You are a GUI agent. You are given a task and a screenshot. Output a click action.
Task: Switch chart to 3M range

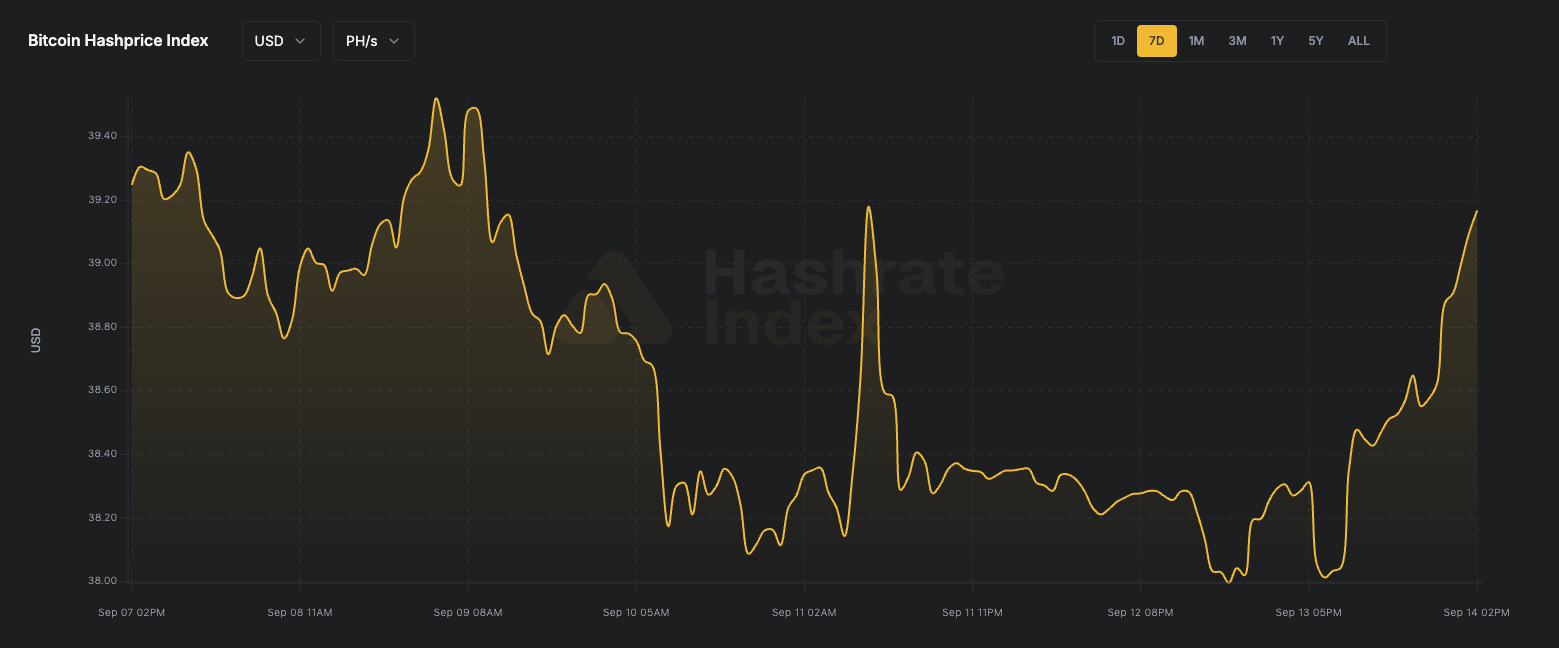pyautogui.click(x=1237, y=41)
